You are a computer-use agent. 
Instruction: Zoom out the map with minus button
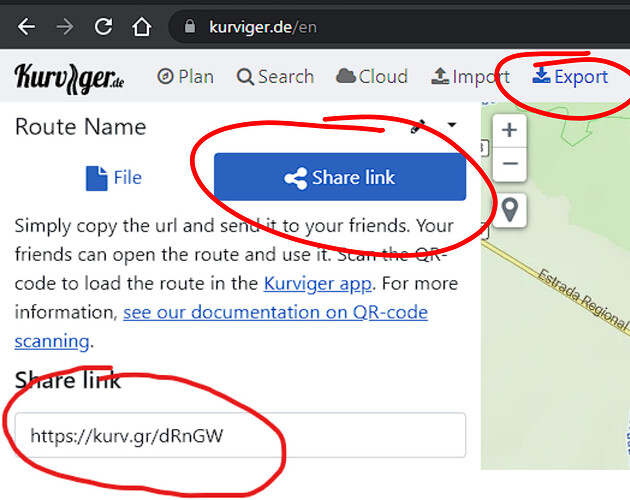(x=509, y=164)
